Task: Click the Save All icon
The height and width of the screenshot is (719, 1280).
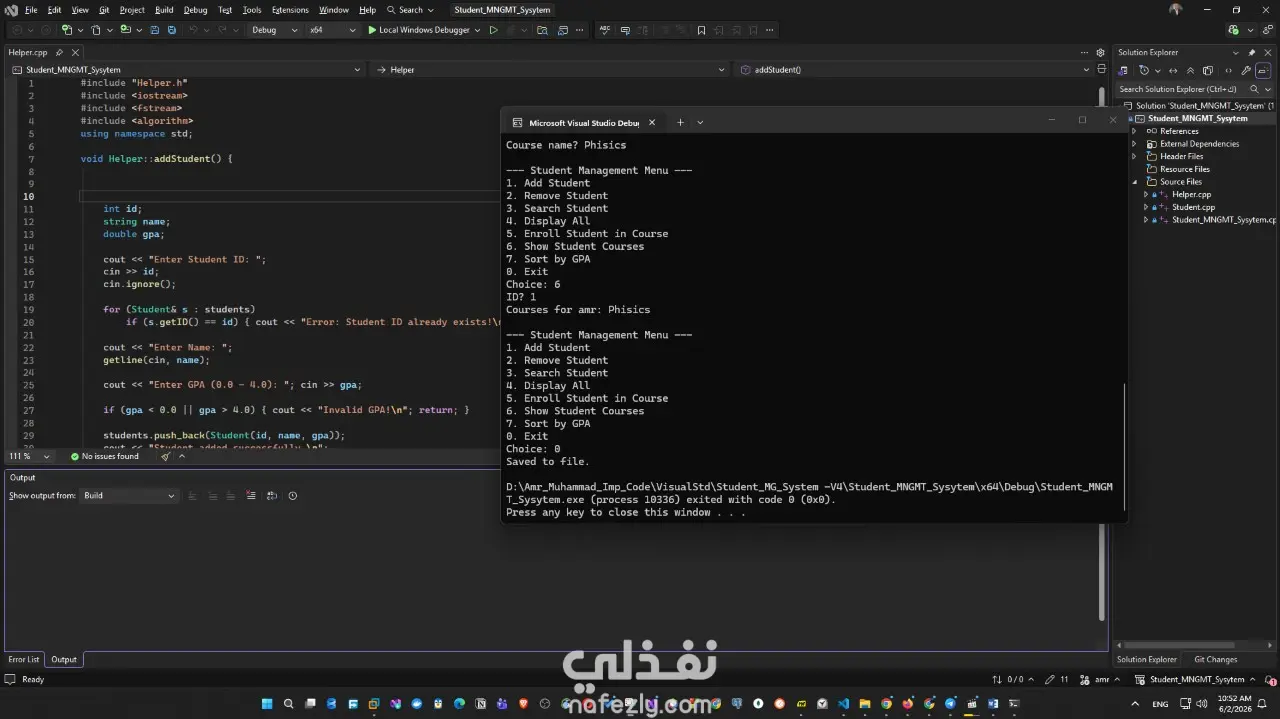Action: 172,30
